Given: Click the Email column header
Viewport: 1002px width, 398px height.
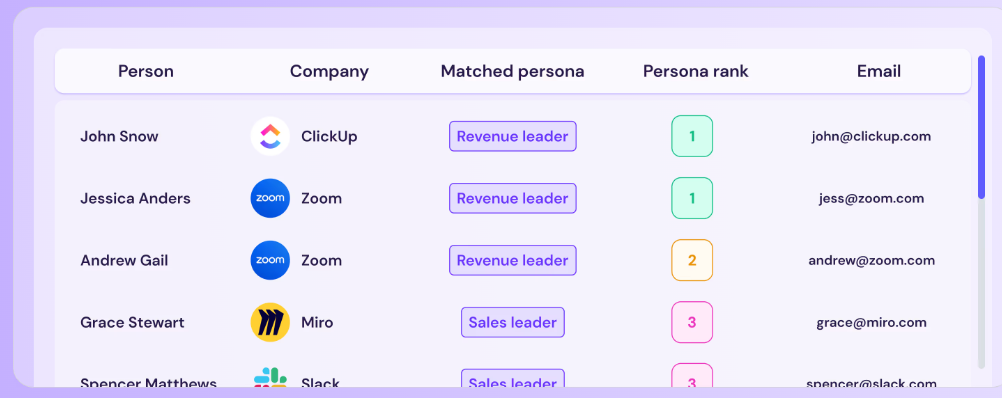Looking at the screenshot, I should pyautogui.click(x=879, y=71).
